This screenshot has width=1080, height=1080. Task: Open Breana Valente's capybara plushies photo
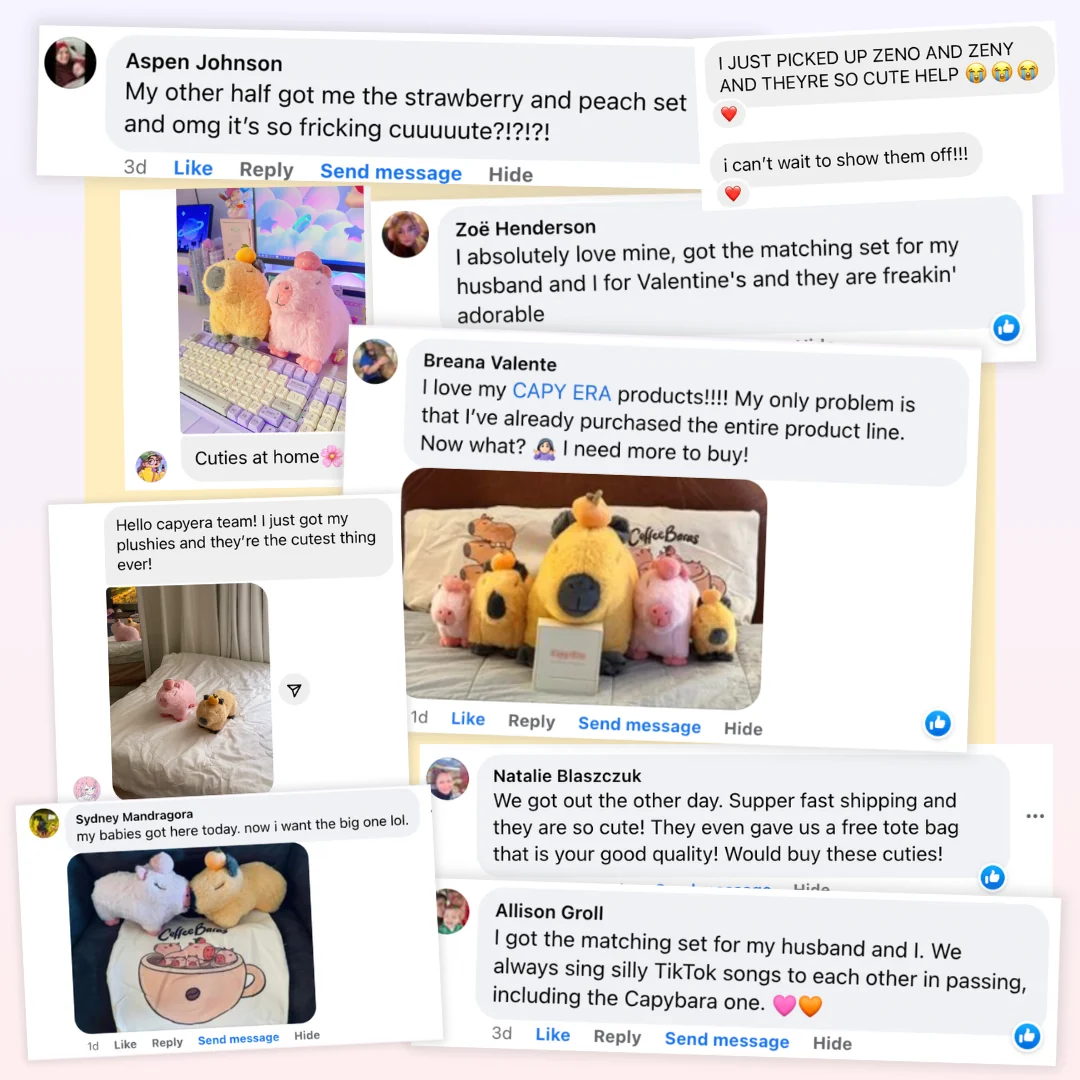point(584,590)
